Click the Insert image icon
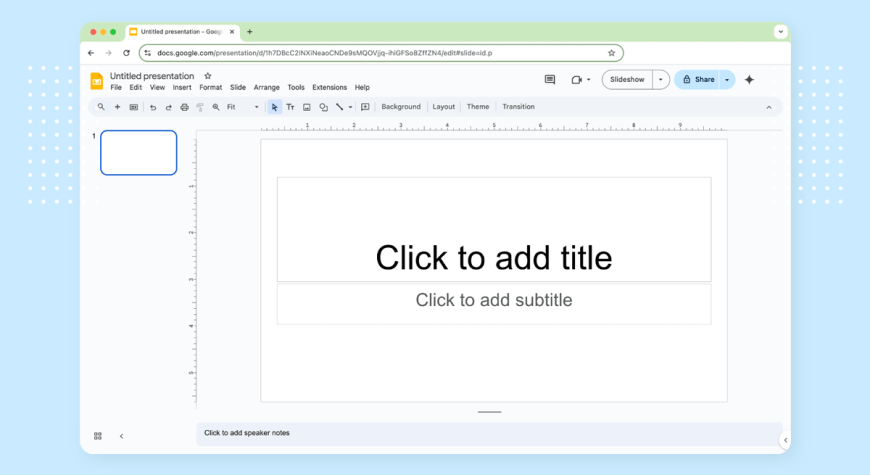 [307, 107]
